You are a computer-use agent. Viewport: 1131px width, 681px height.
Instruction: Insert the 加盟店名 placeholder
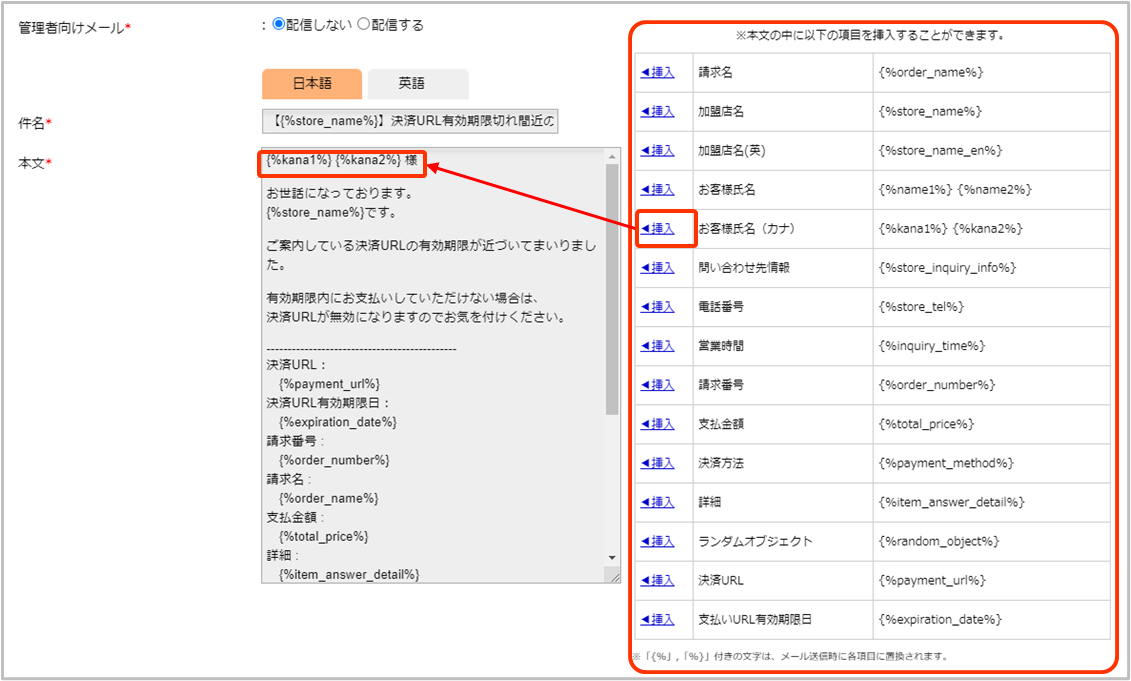pos(658,112)
